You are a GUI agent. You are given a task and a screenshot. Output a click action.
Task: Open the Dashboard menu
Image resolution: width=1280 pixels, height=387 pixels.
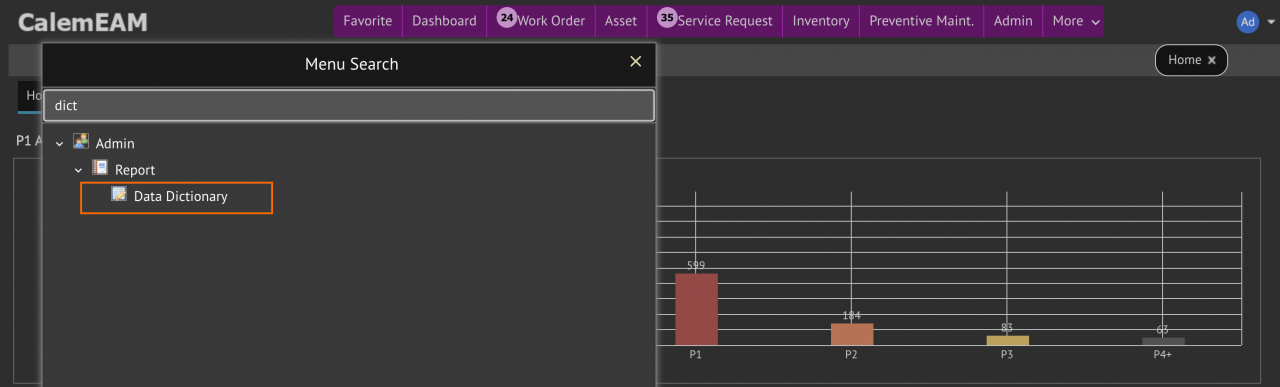coord(444,21)
